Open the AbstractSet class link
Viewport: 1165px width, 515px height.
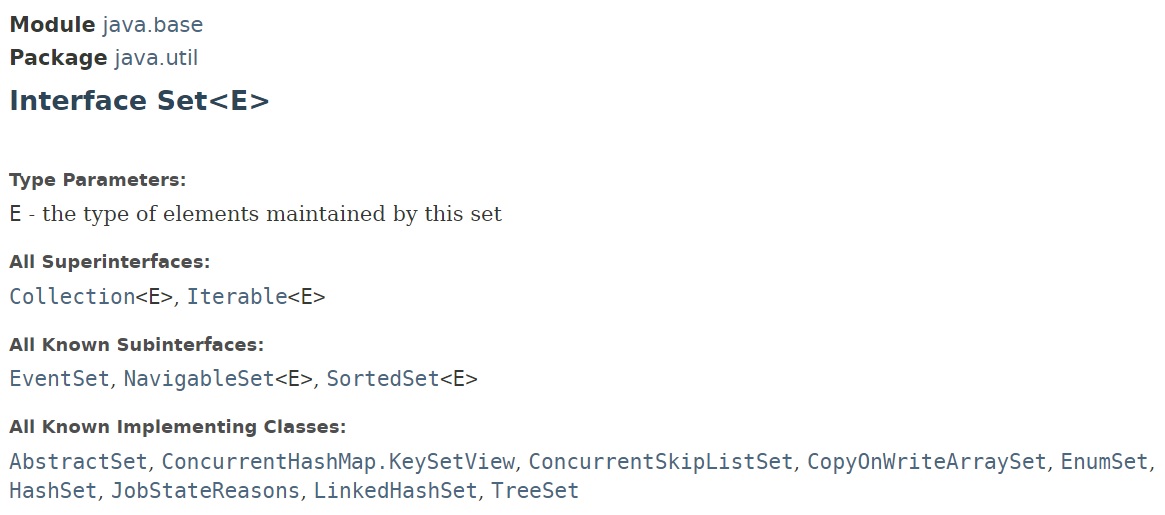click(79, 462)
